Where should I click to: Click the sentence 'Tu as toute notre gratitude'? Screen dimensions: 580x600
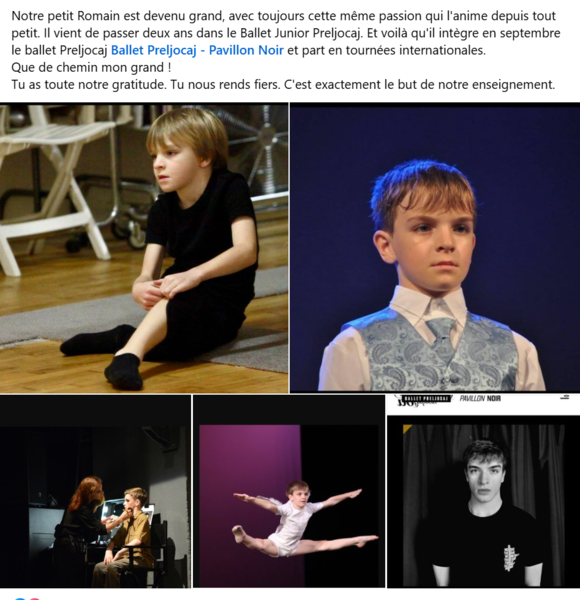coord(89,84)
